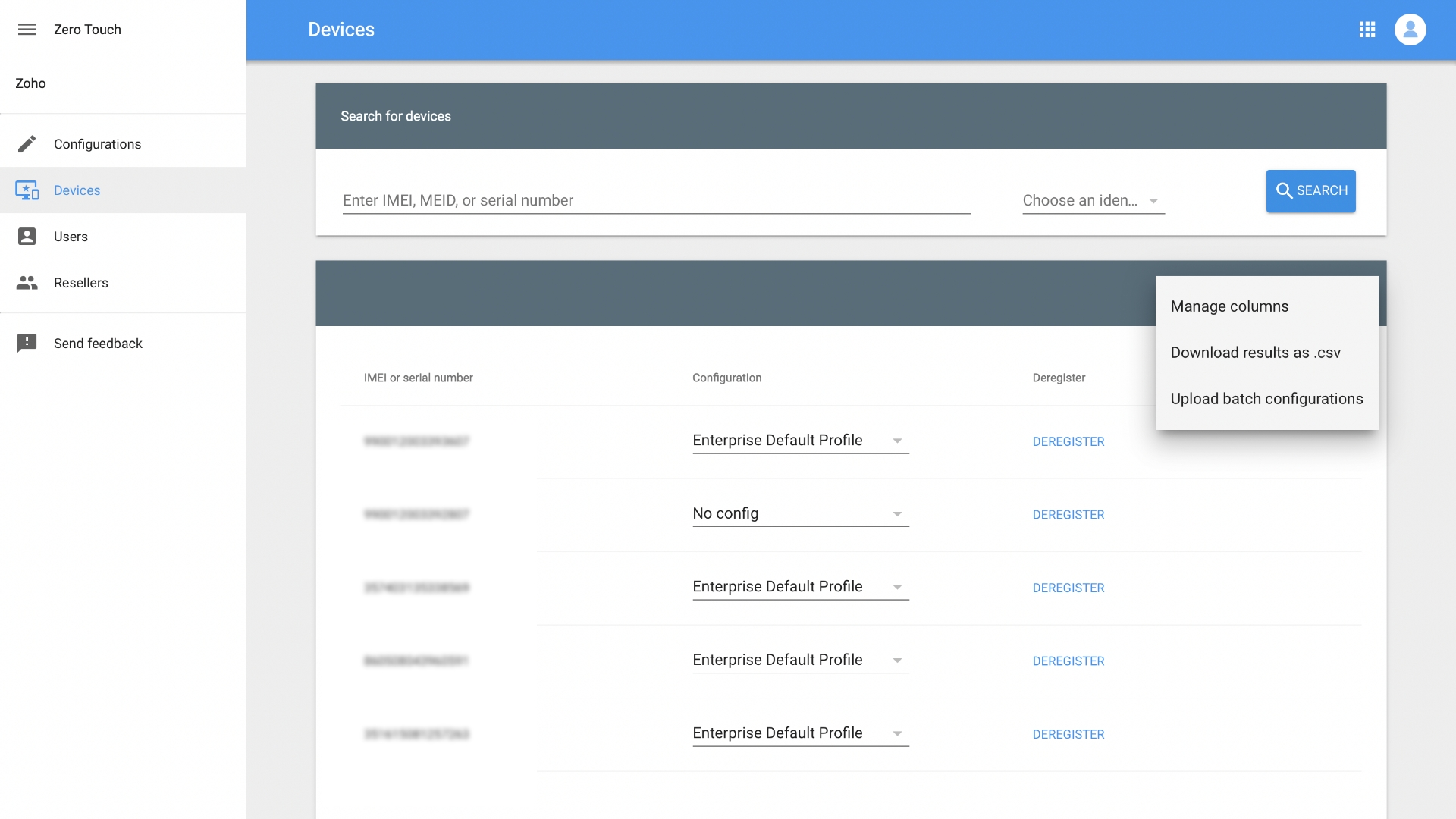Click the Configurations pencil icon
This screenshot has width=1456, height=819.
tap(27, 144)
